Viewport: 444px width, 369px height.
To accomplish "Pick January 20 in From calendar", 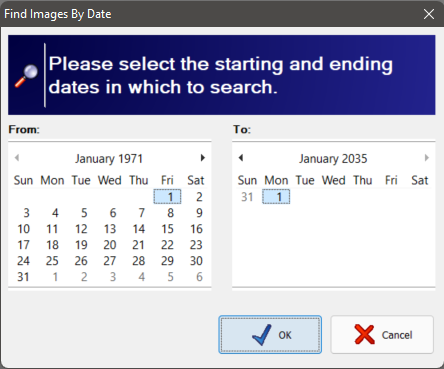I will [110, 245].
